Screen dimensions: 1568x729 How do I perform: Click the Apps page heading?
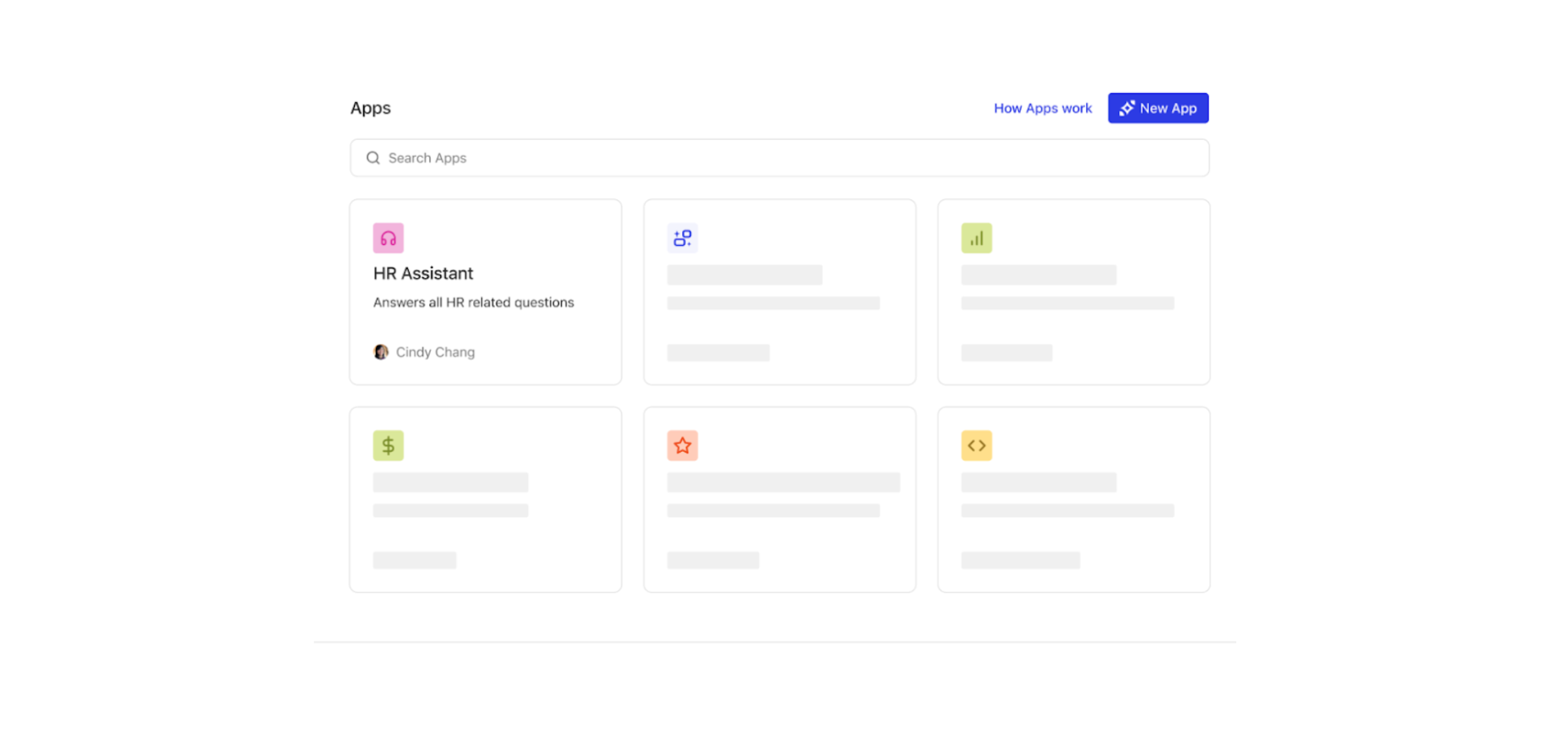click(x=370, y=109)
